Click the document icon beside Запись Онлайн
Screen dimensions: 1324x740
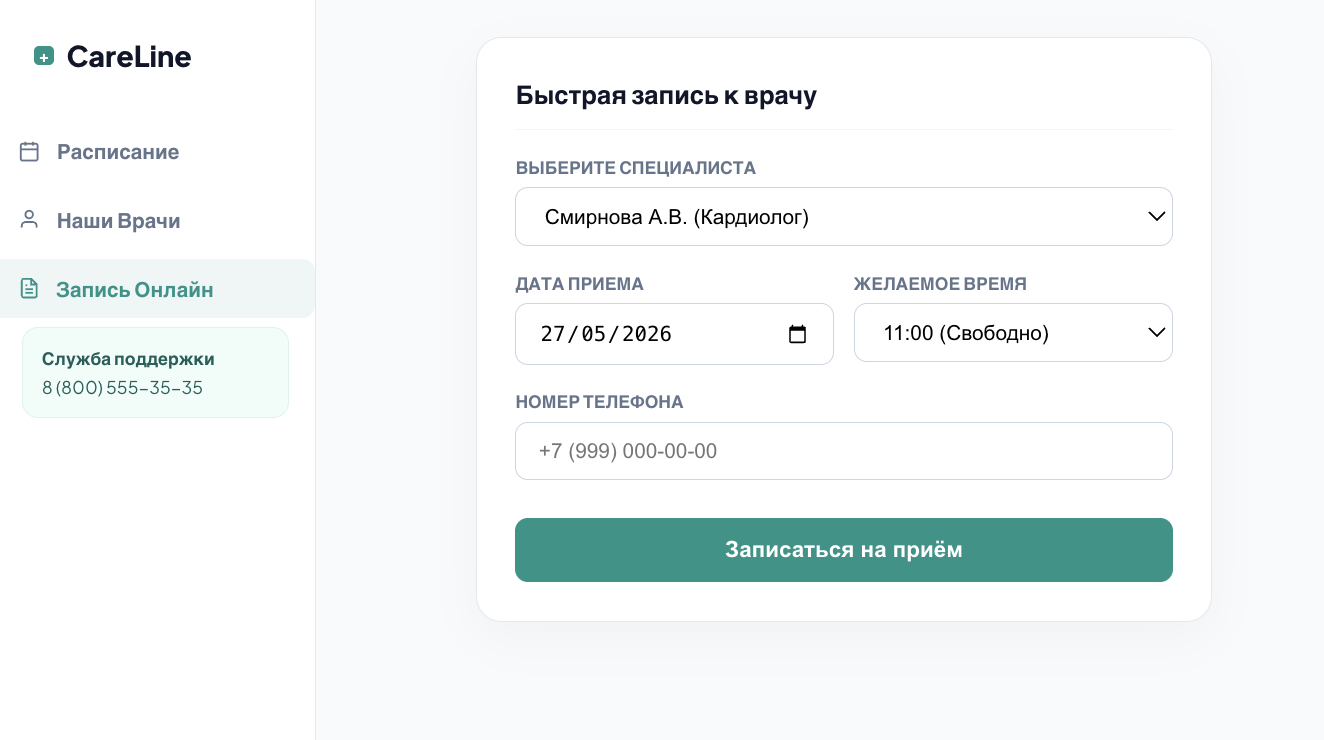click(x=30, y=289)
